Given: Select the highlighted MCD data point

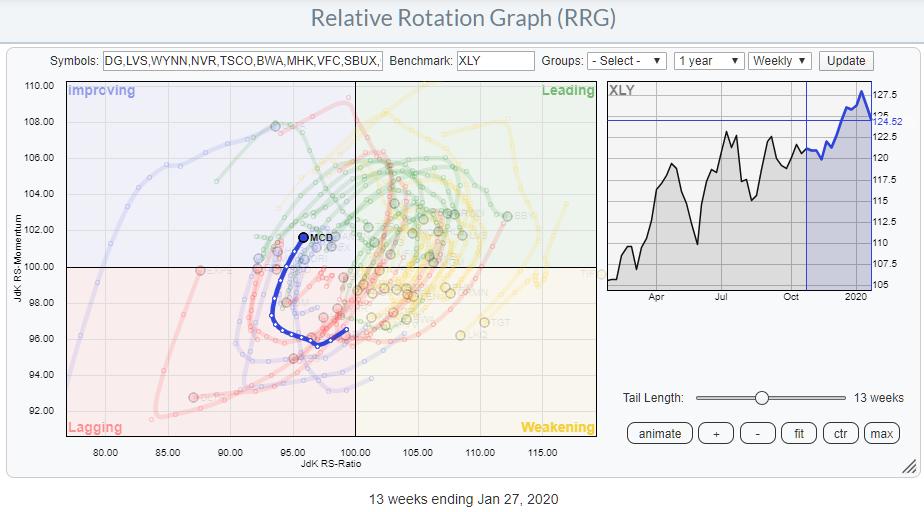Looking at the screenshot, I should click(x=304, y=237).
